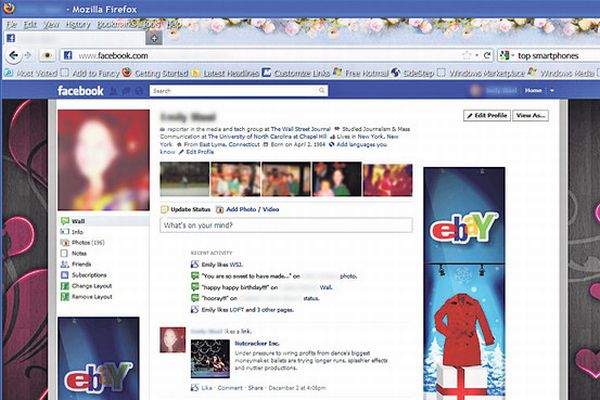Viewport: 600px width, 400px height.
Task: Open messages icon in Facebook bar
Action: point(126,91)
